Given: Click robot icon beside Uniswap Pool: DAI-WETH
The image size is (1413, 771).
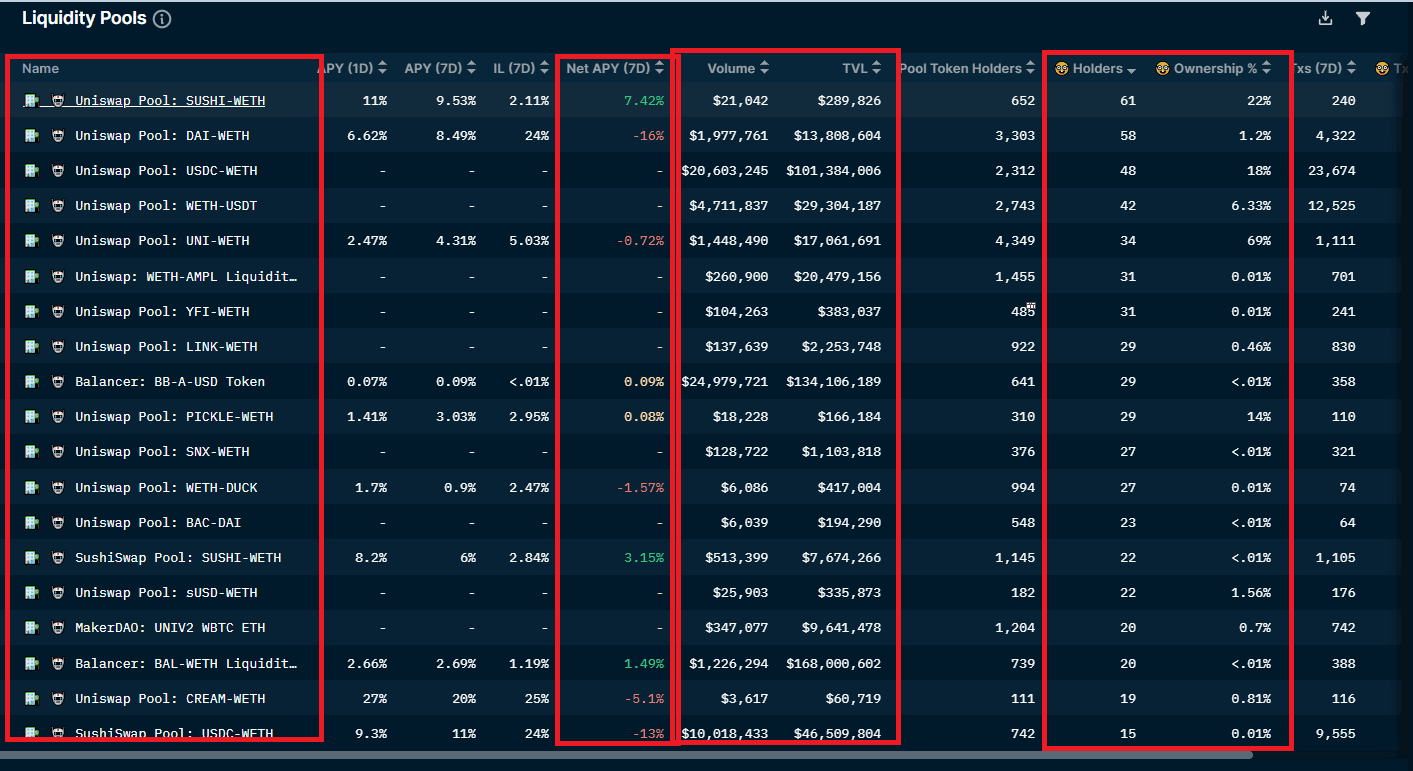Looking at the screenshot, I should click(x=57, y=136).
